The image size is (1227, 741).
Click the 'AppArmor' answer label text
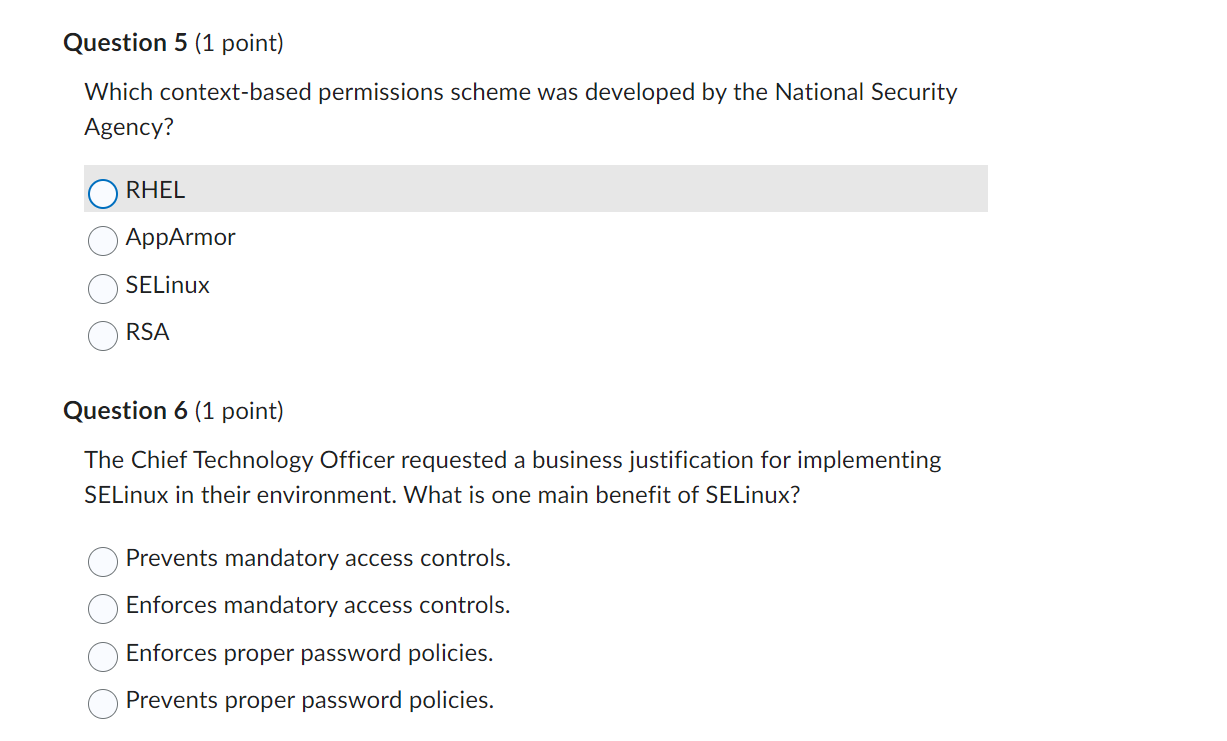pyautogui.click(x=181, y=238)
